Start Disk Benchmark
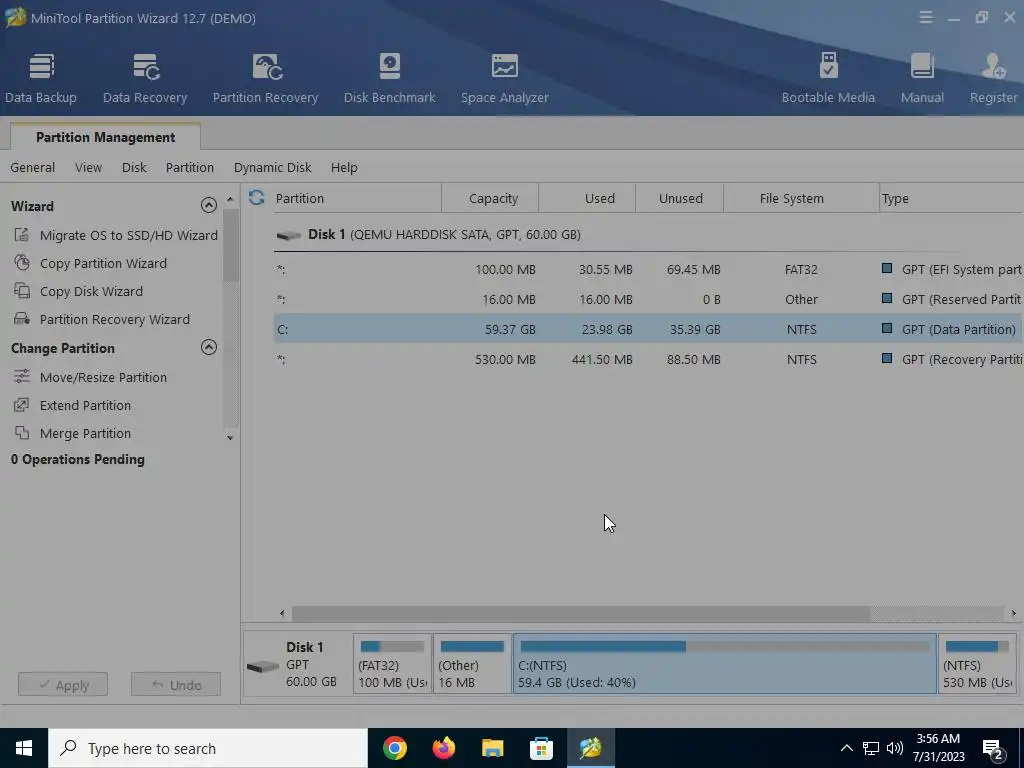 coord(390,78)
